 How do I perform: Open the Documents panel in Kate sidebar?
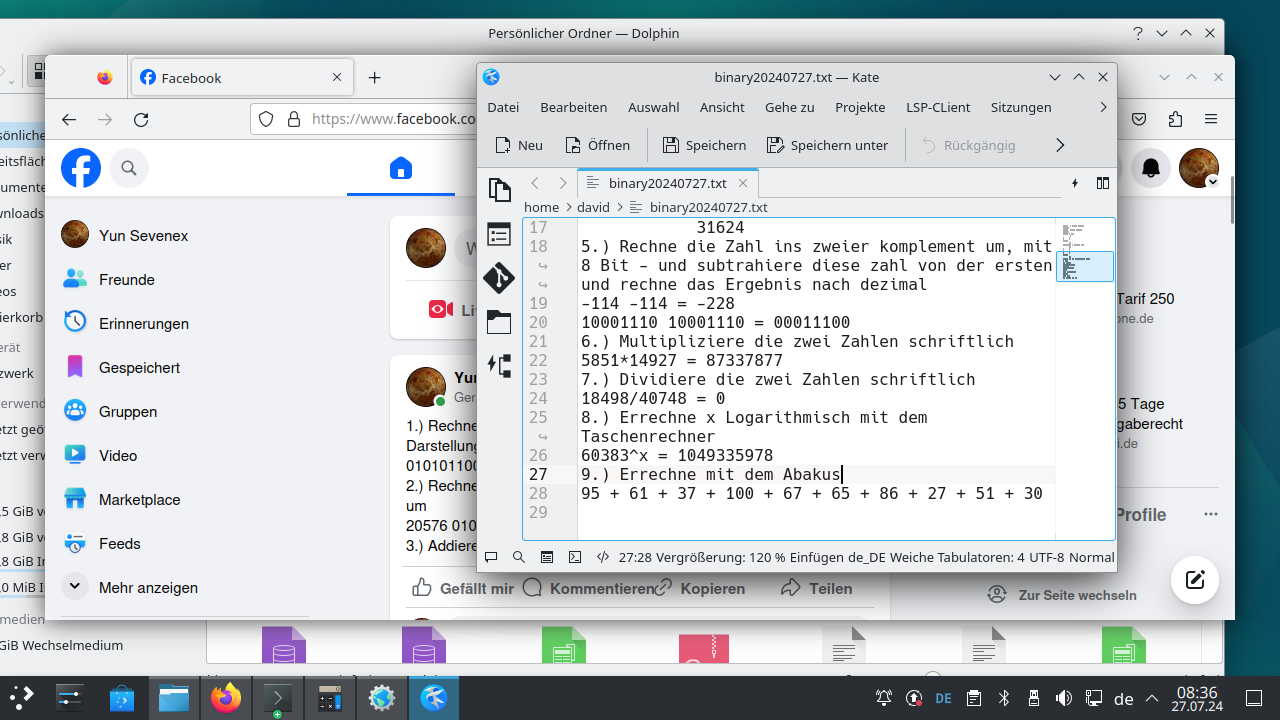coord(499,190)
